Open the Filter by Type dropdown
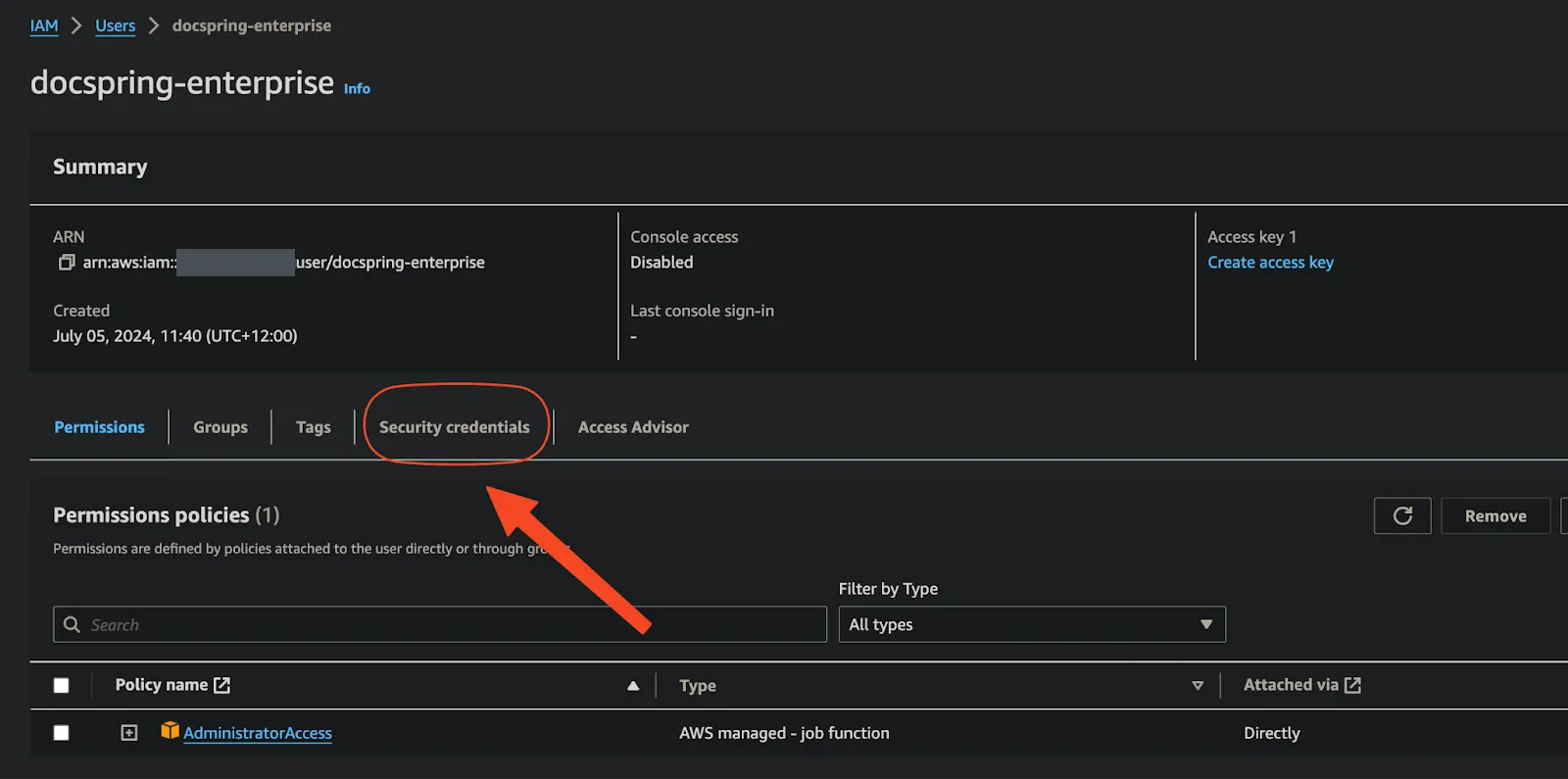This screenshot has height=779, width=1568. (x=1032, y=624)
